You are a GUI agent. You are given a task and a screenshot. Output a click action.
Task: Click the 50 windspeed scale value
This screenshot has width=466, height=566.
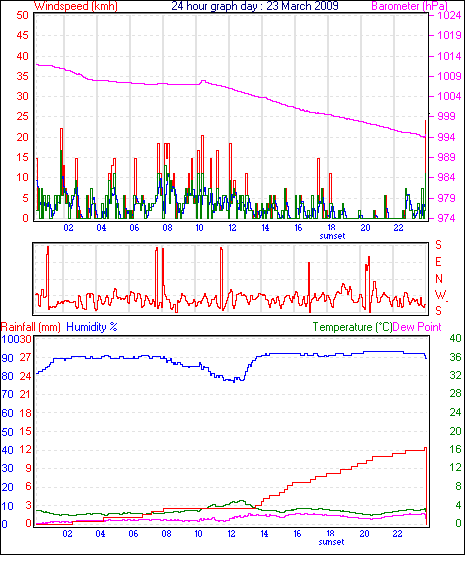(x=22, y=16)
